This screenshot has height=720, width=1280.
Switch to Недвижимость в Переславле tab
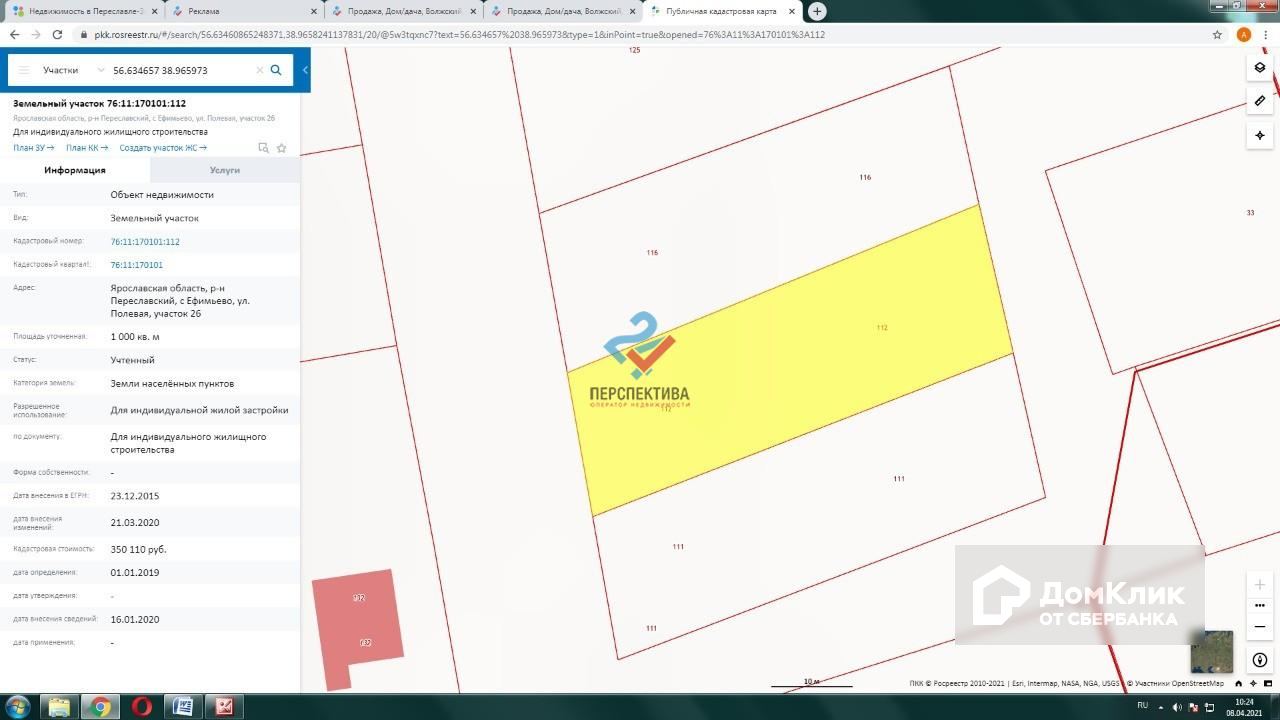coord(83,11)
